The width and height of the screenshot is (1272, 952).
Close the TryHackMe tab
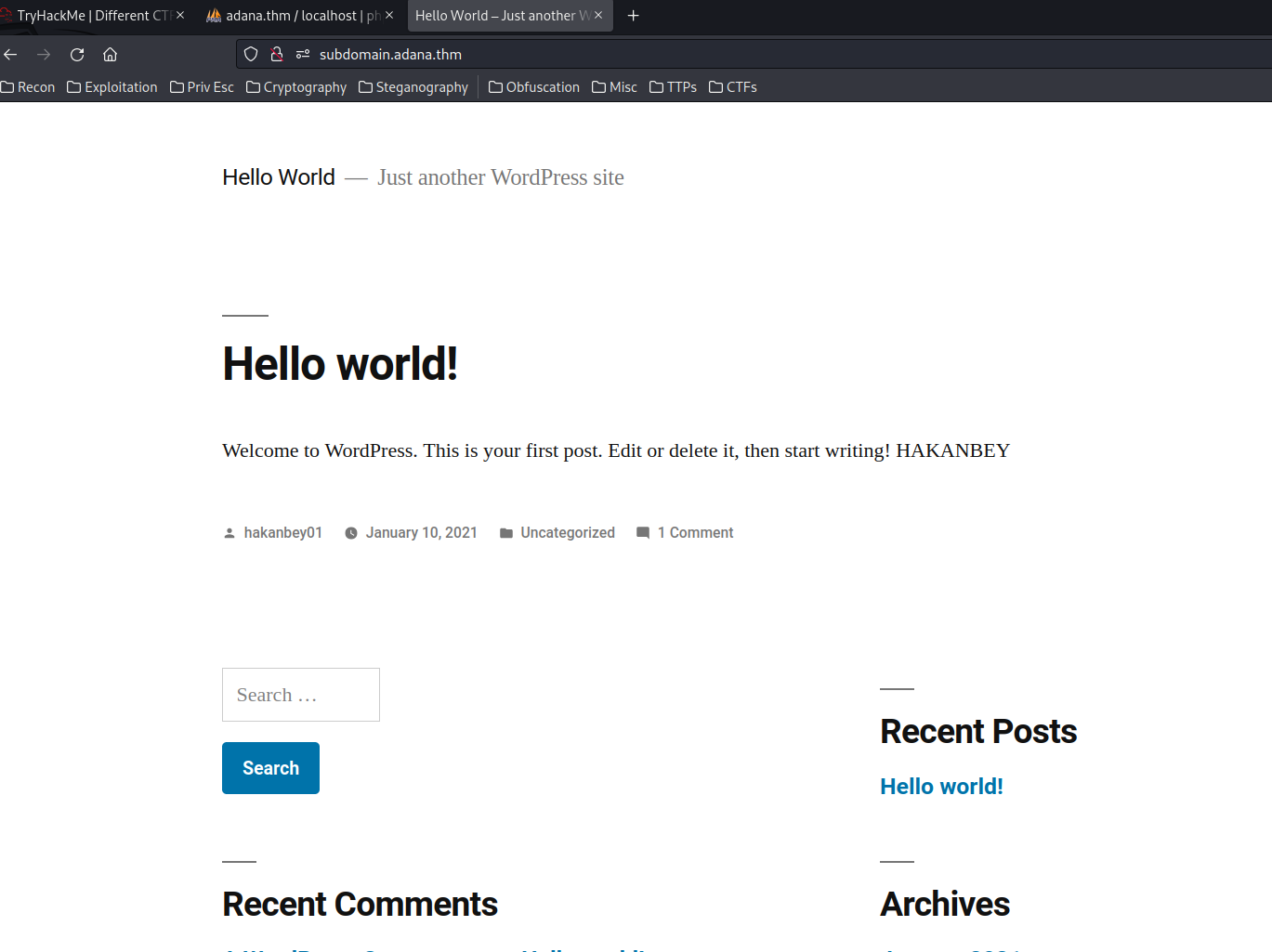180,16
